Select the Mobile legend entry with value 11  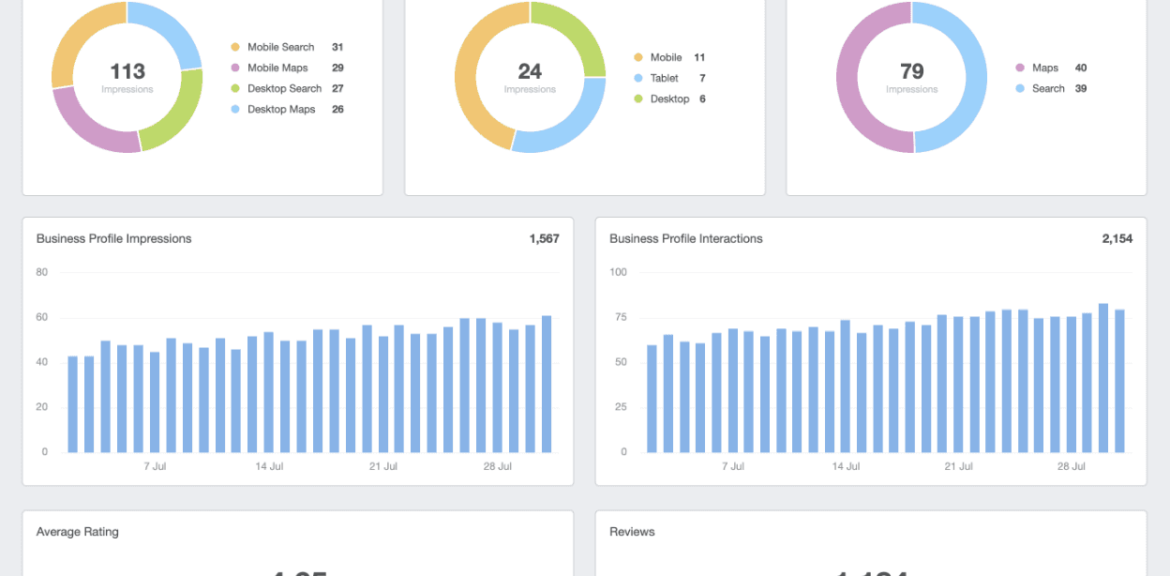point(665,58)
